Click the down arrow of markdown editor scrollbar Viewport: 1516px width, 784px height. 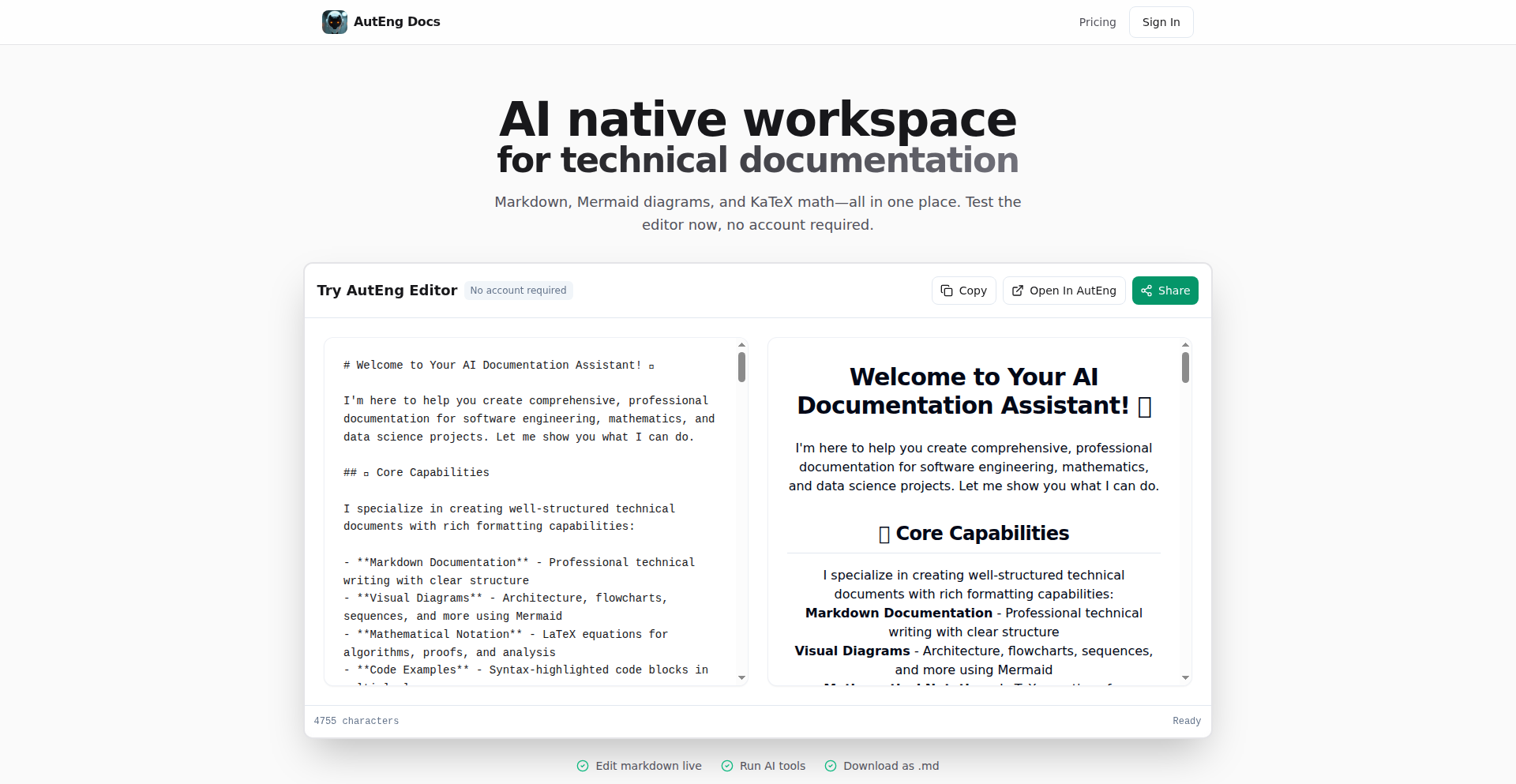(741, 677)
